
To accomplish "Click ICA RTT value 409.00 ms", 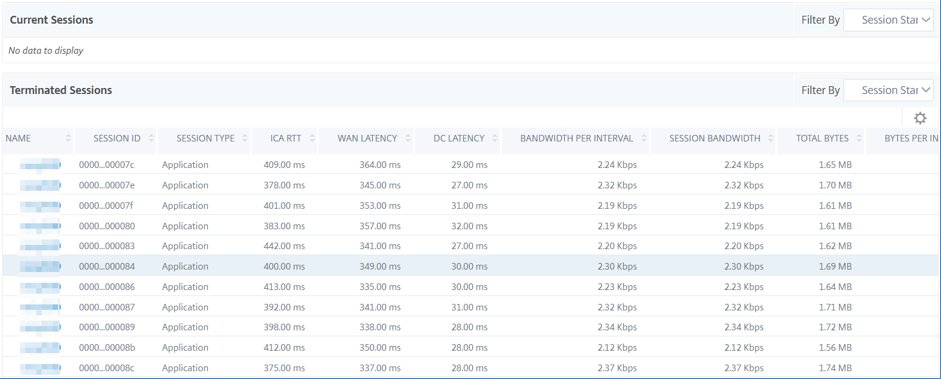I will (x=284, y=165).
